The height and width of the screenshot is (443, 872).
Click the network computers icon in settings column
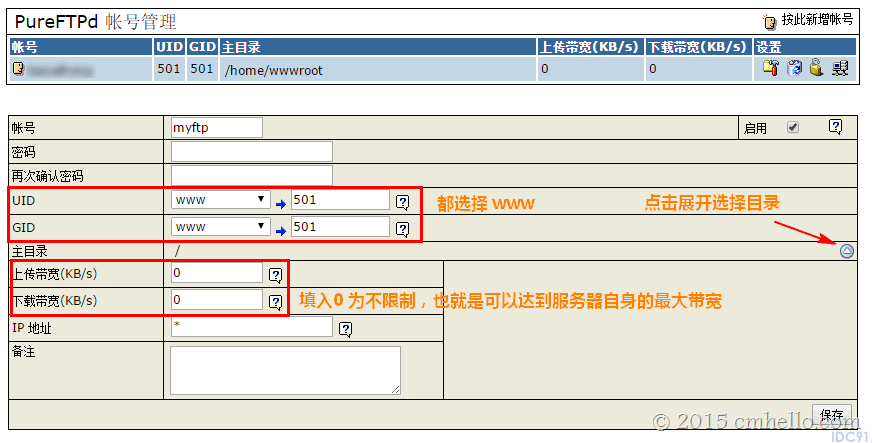[x=840, y=68]
